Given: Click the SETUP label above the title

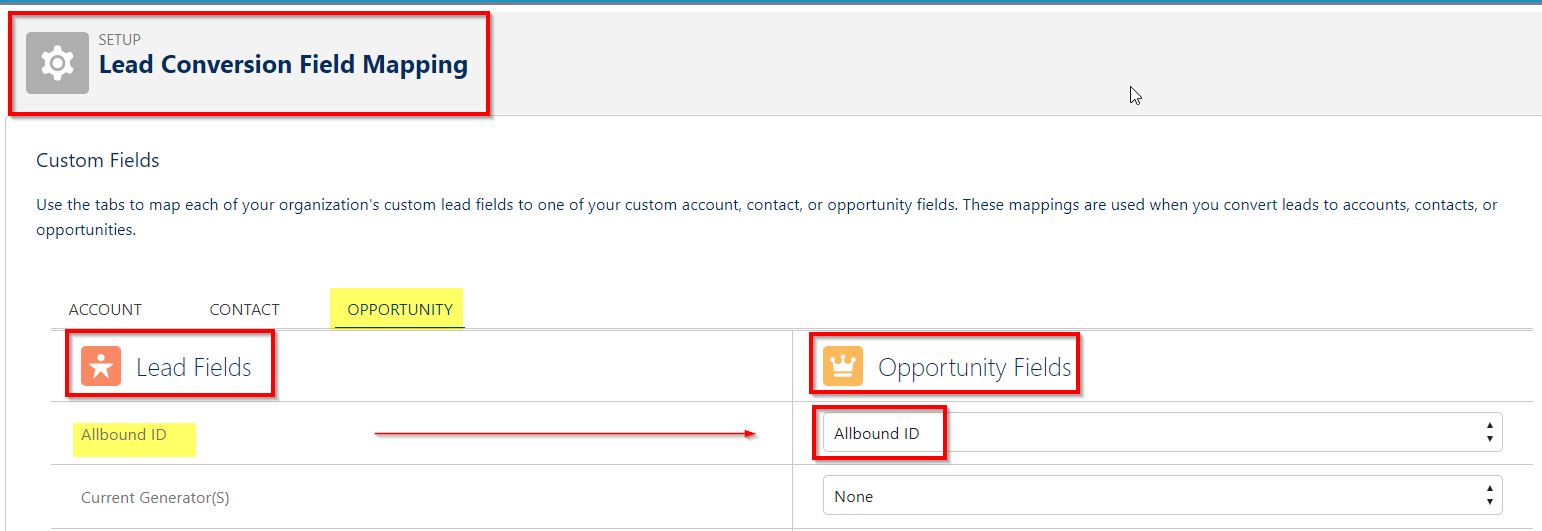Looking at the screenshot, I should click(x=120, y=40).
